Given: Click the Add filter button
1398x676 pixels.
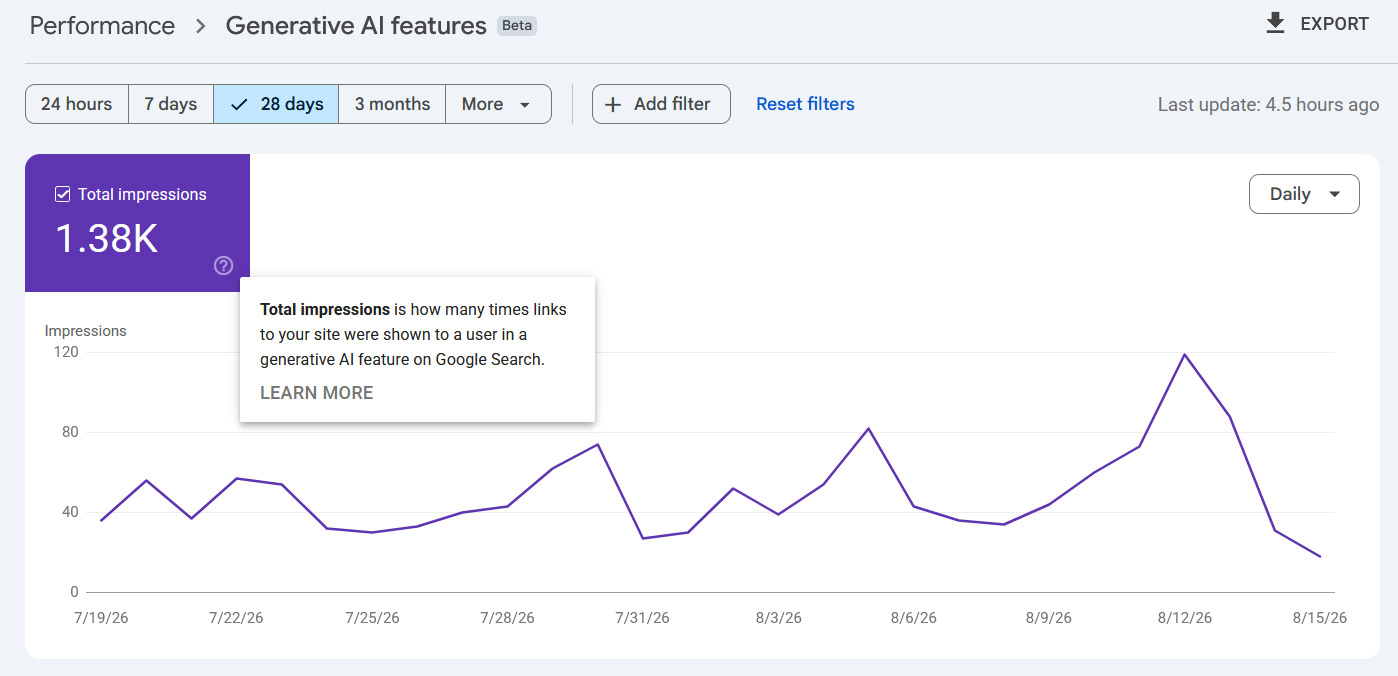Looking at the screenshot, I should [661, 104].
